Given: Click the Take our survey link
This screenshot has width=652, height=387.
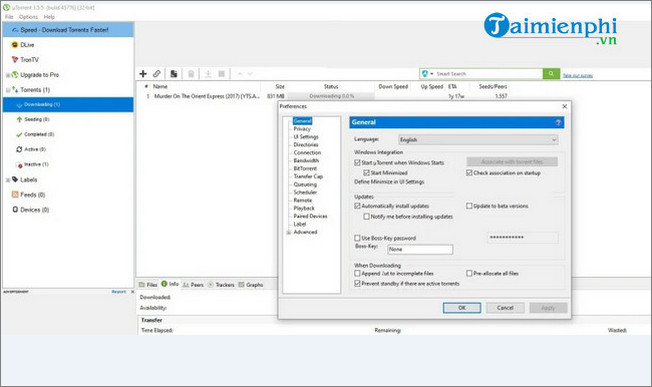Looking at the screenshot, I should click(578, 76).
